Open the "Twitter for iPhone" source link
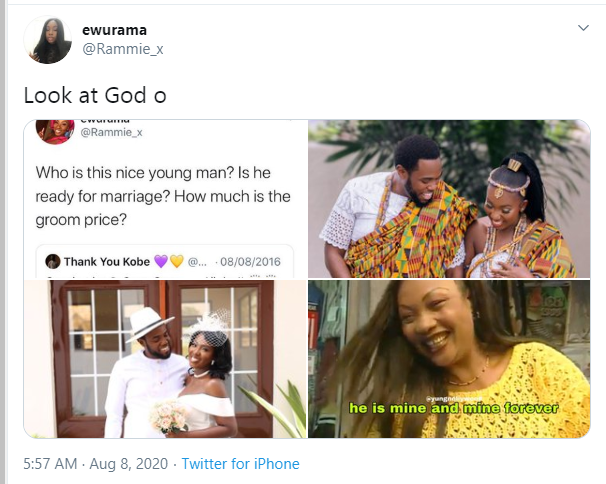Image resolution: width=606 pixels, height=484 pixels. coord(240,464)
